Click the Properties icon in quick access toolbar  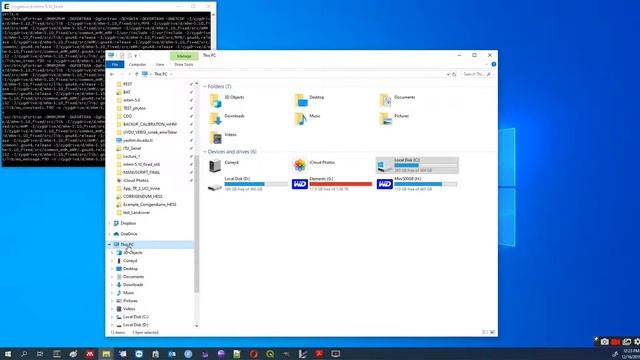coord(122,56)
